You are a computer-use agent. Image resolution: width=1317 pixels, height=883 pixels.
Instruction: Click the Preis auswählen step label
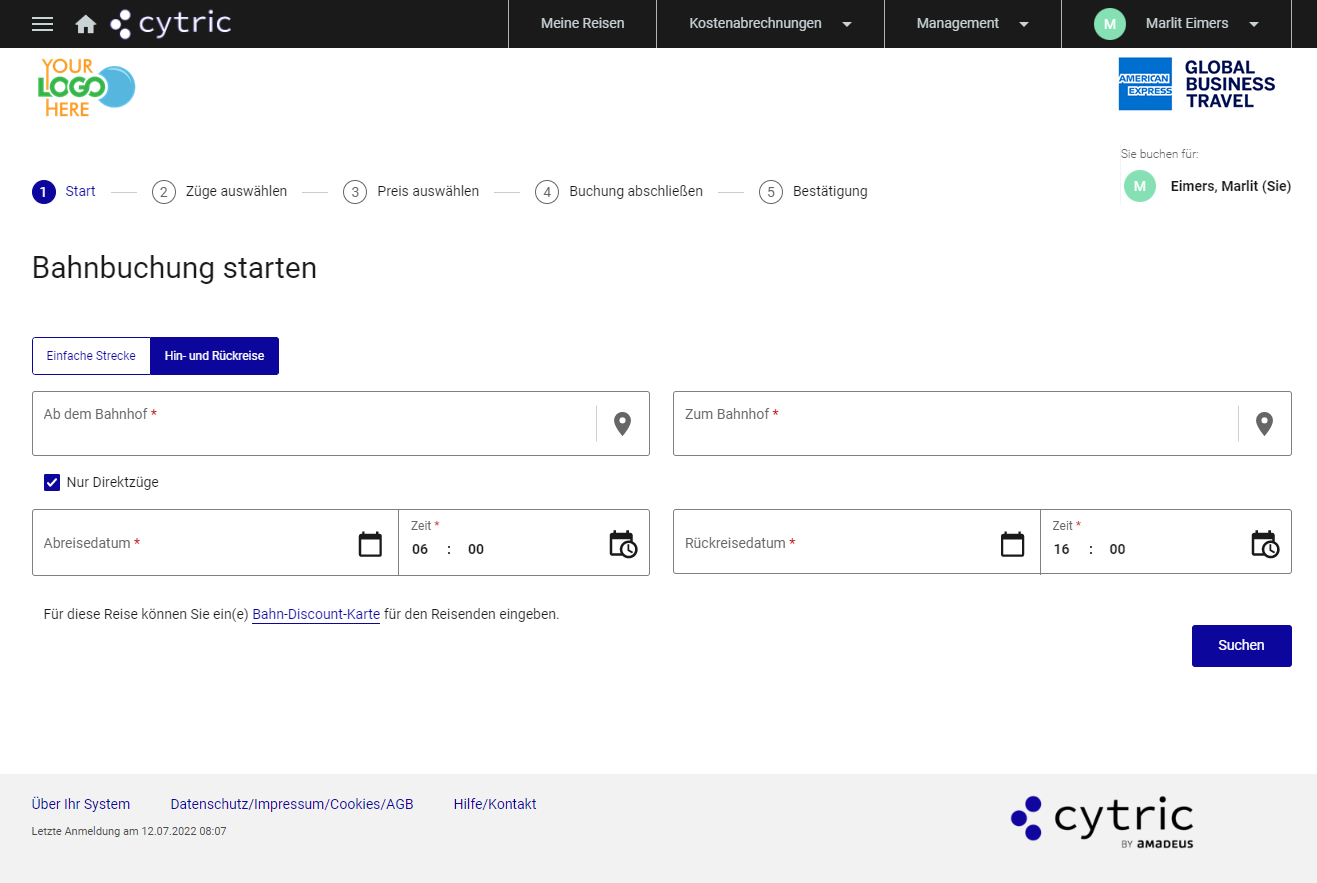point(428,191)
